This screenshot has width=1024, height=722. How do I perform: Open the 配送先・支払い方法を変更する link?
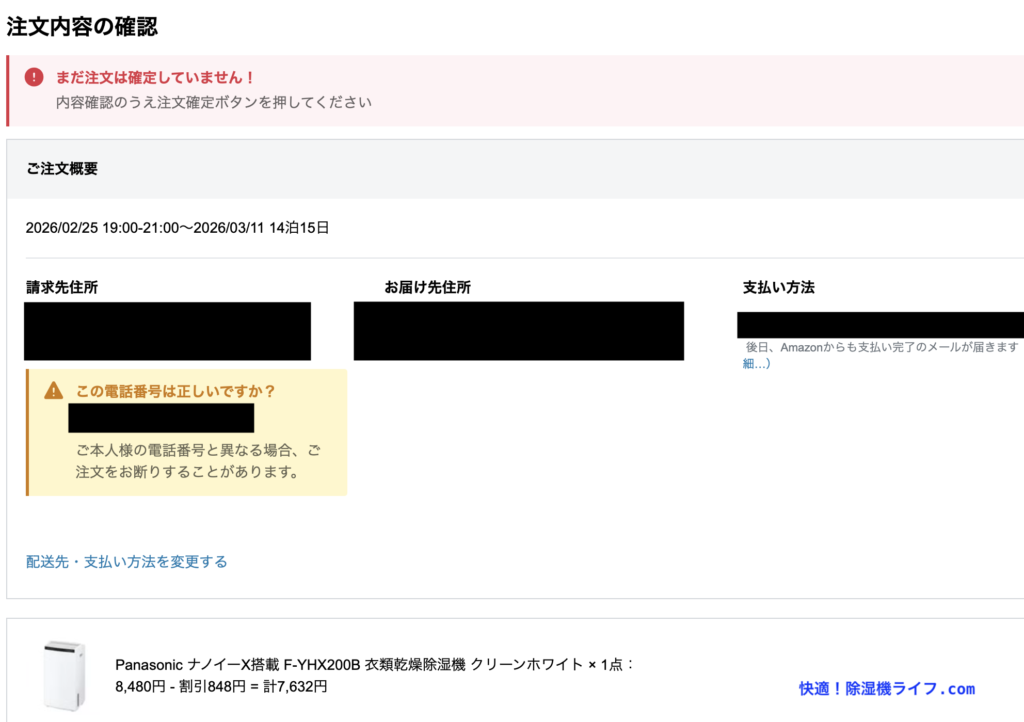pyautogui.click(x=127, y=562)
